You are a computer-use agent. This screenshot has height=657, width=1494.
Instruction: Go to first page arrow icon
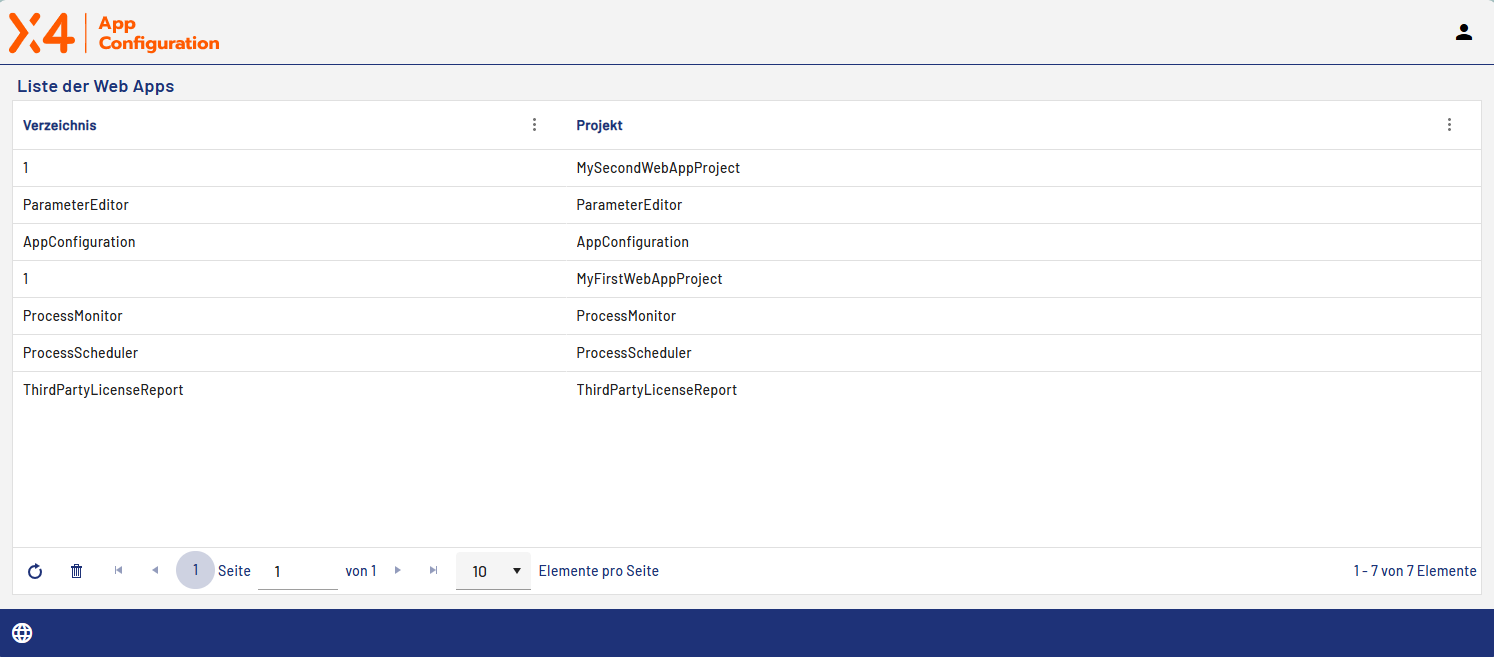(119, 570)
